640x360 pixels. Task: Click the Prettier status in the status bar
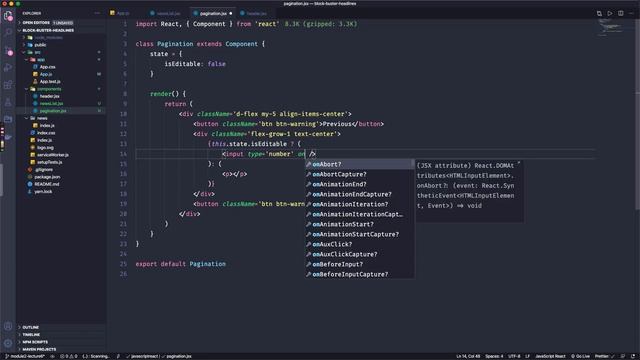click(x=604, y=356)
